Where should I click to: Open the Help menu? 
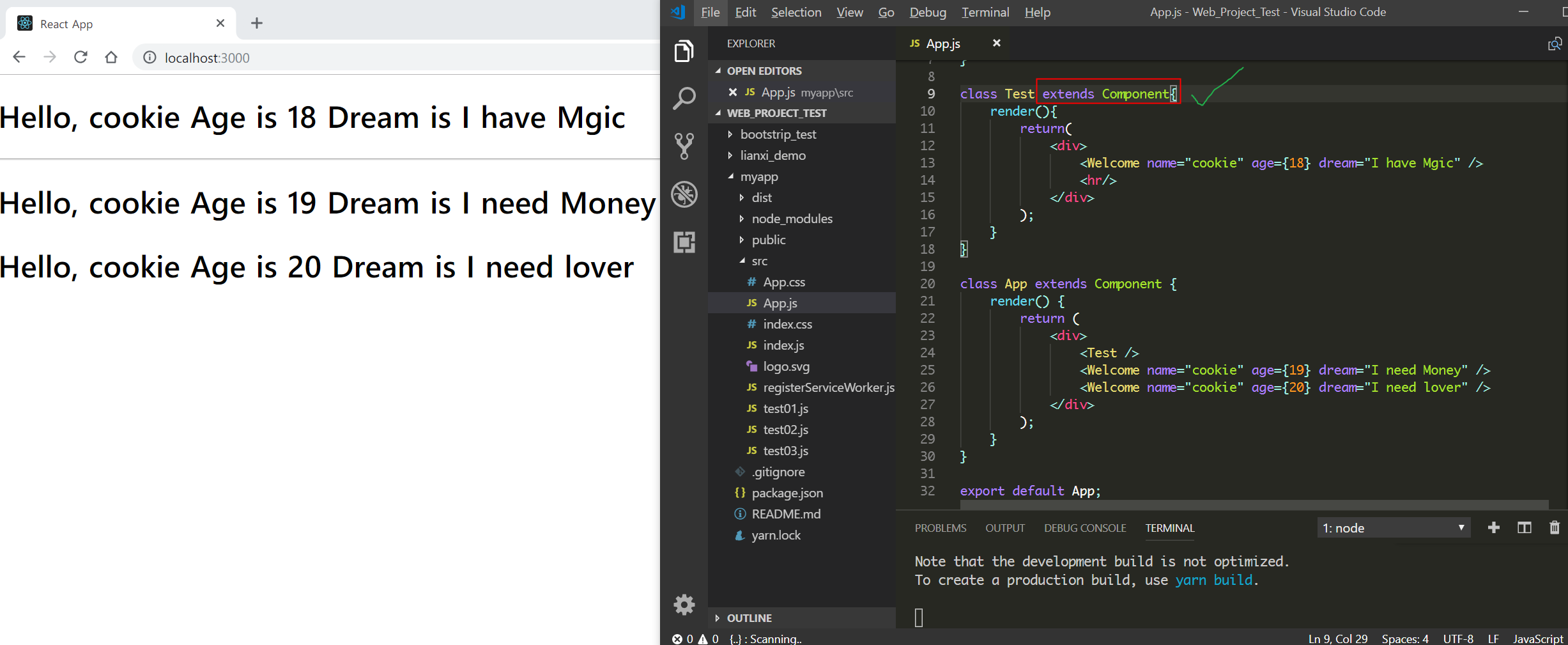[1038, 12]
